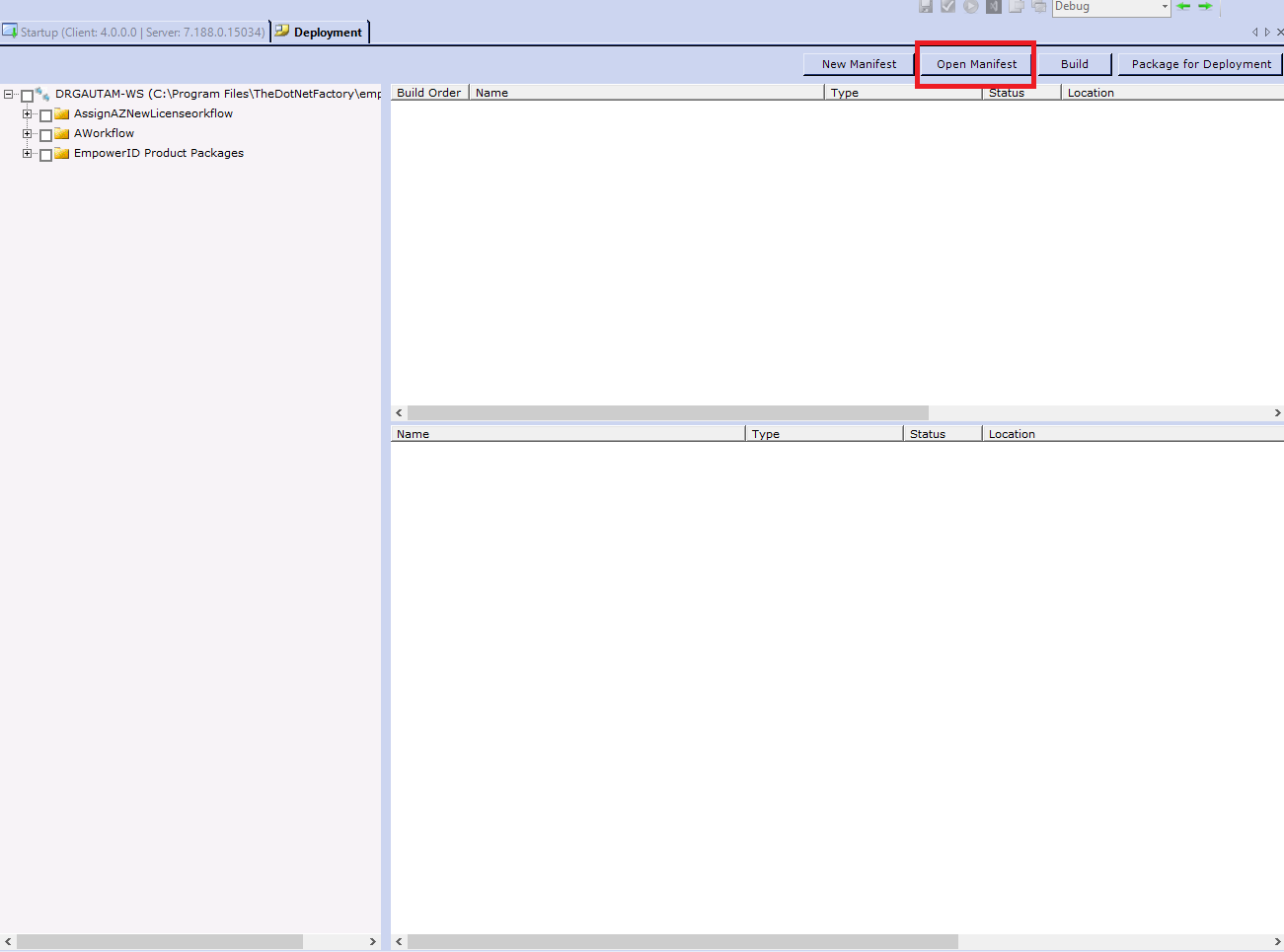Click the Save icon in the toolbar
The height and width of the screenshot is (952, 1284).
point(925,6)
